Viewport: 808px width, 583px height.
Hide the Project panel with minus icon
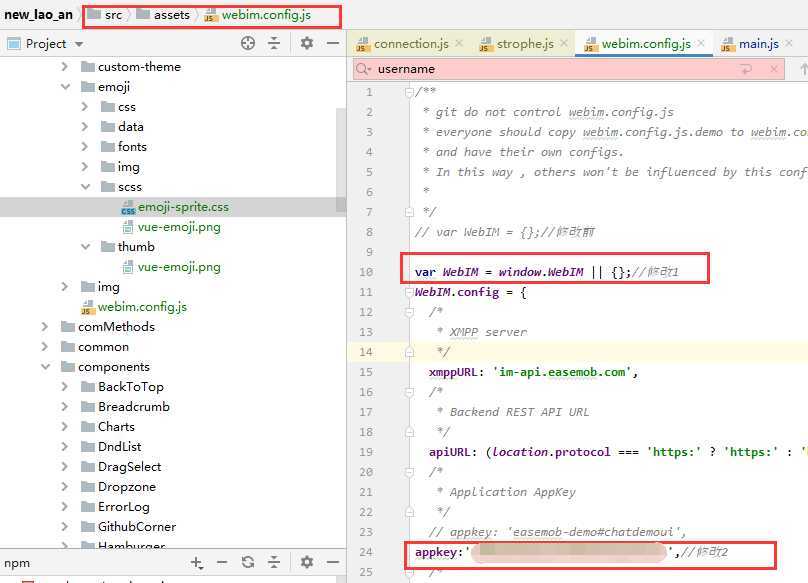[x=333, y=43]
